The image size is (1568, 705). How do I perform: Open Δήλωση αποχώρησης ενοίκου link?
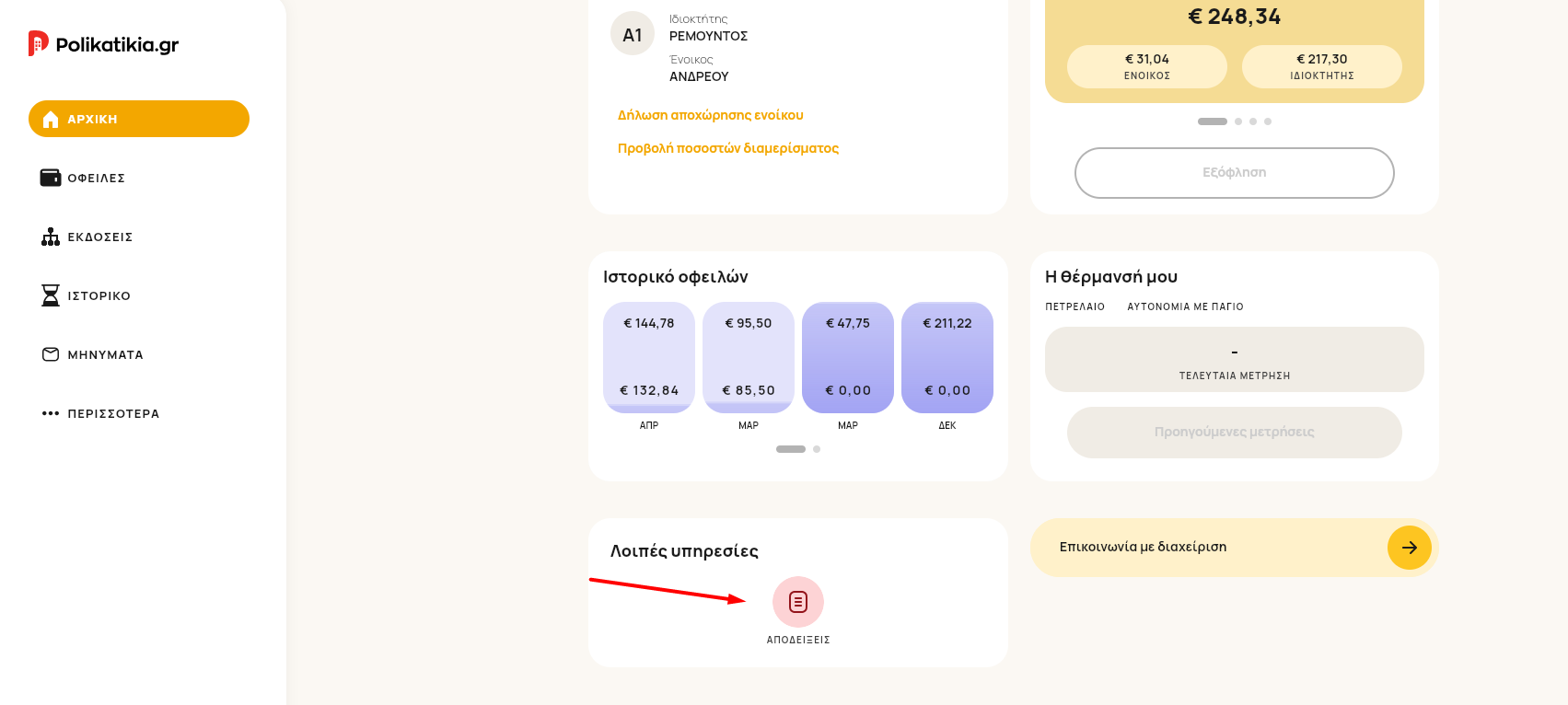[x=711, y=115]
